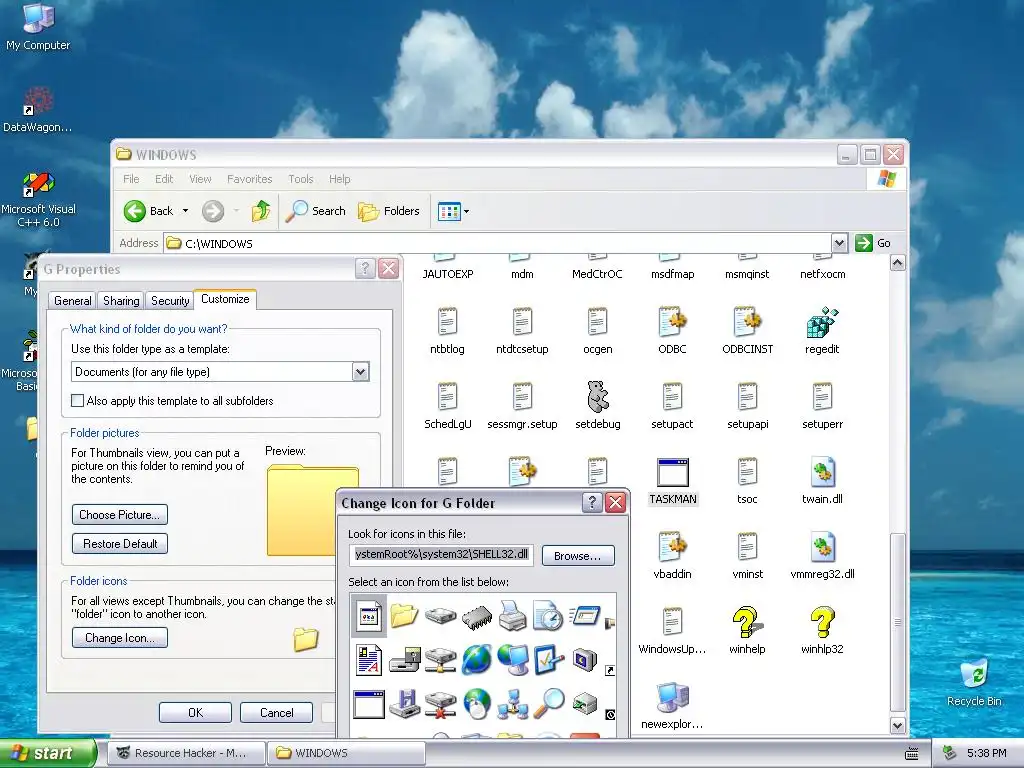The height and width of the screenshot is (768, 1024).
Task: Select the globe with monitor icon
Action: tap(513, 660)
